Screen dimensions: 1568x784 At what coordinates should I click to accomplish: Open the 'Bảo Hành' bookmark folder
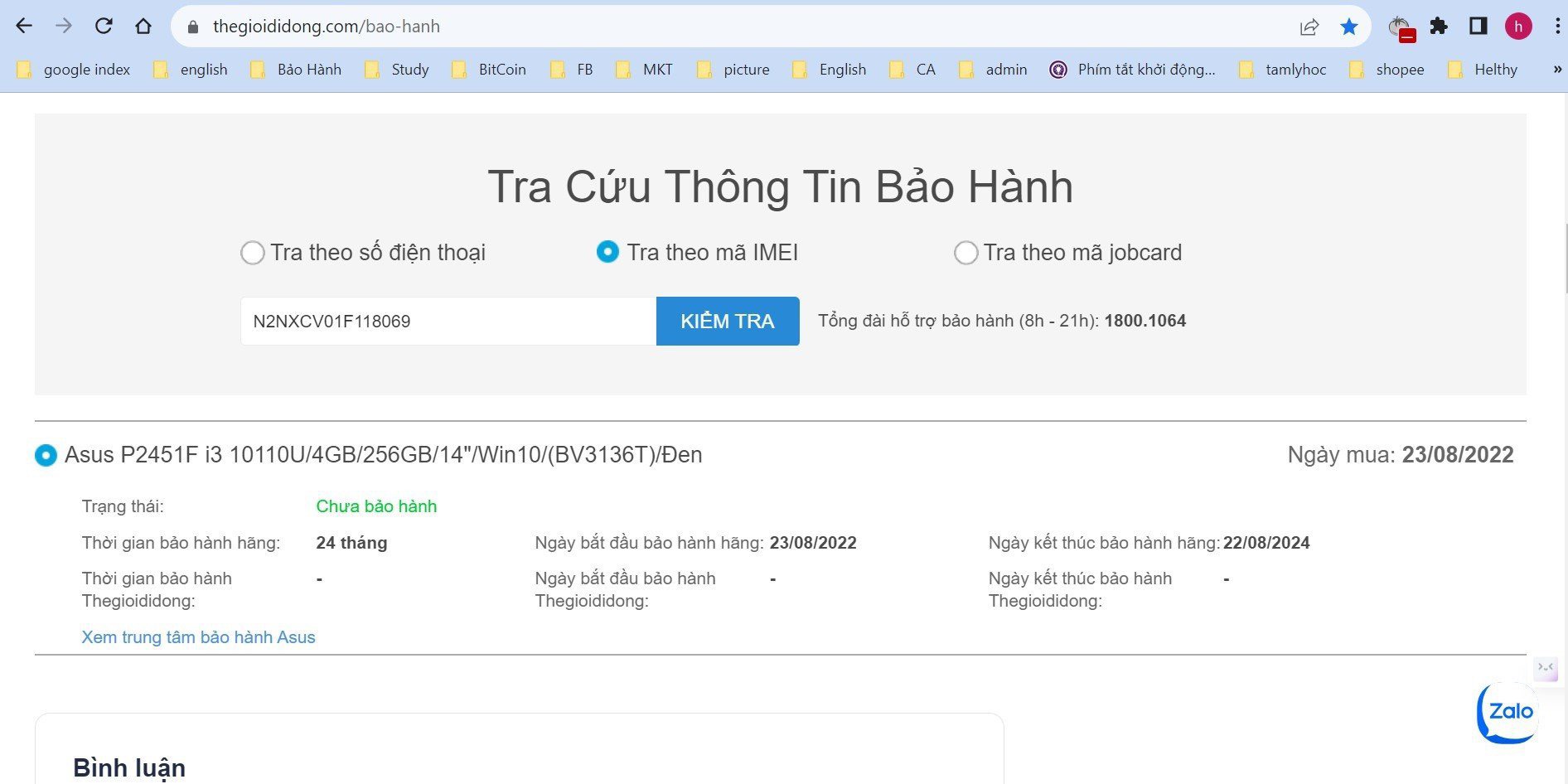click(x=296, y=70)
